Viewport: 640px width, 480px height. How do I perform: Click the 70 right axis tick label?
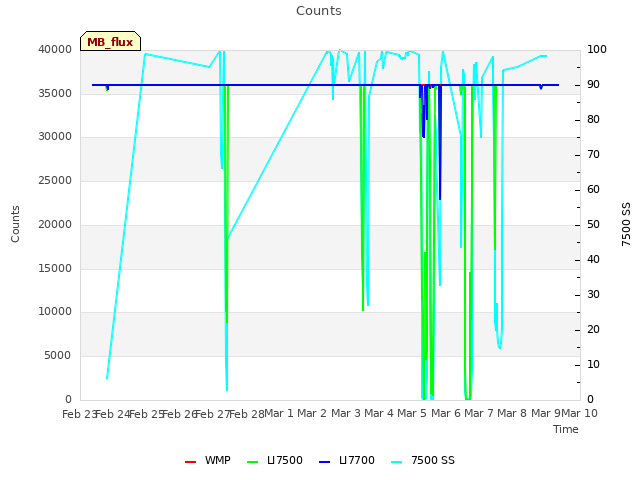click(x=593, y=155)
